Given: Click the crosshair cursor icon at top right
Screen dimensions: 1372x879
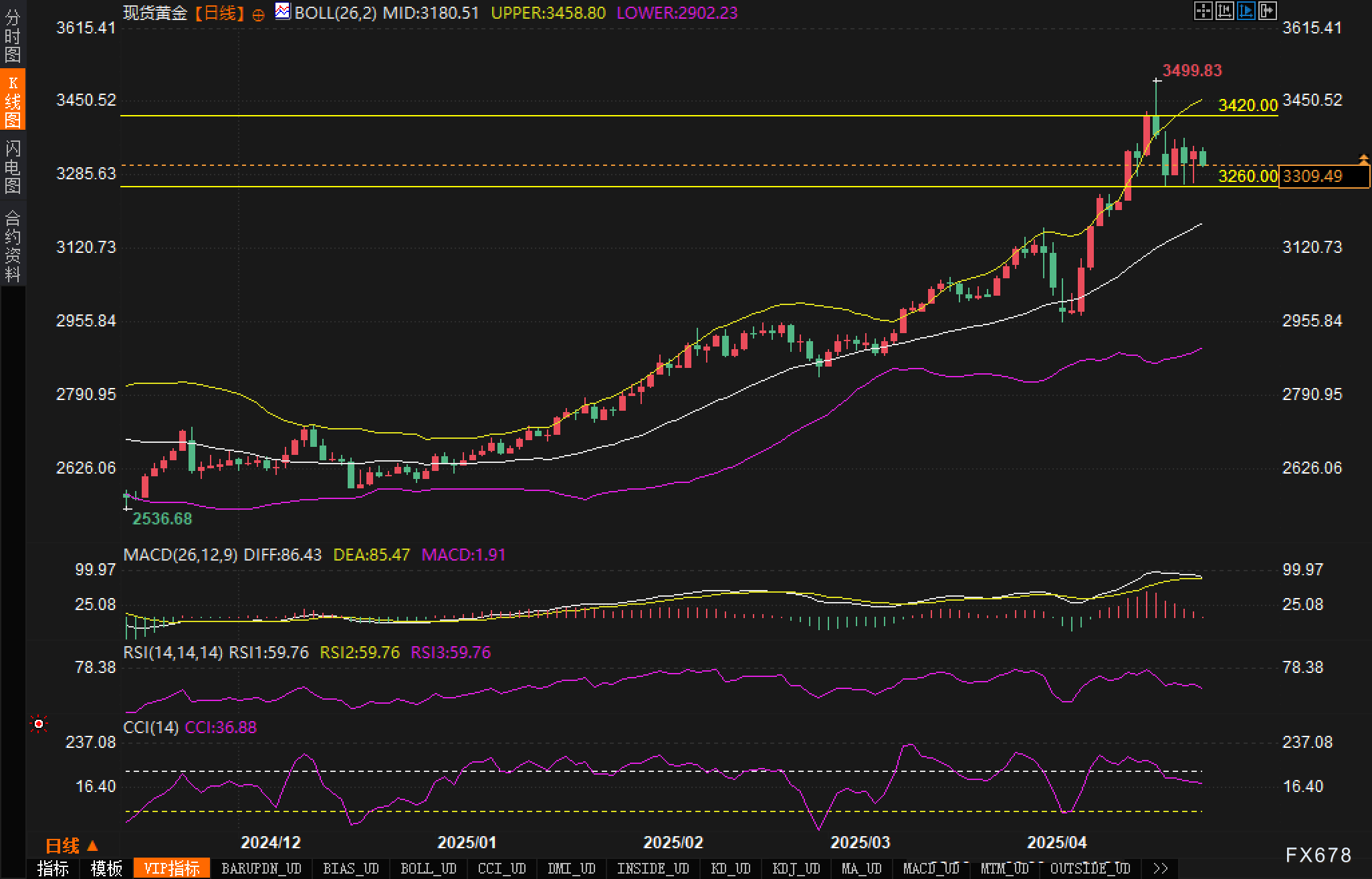Looking at the screenshot, I should 1203,11.
